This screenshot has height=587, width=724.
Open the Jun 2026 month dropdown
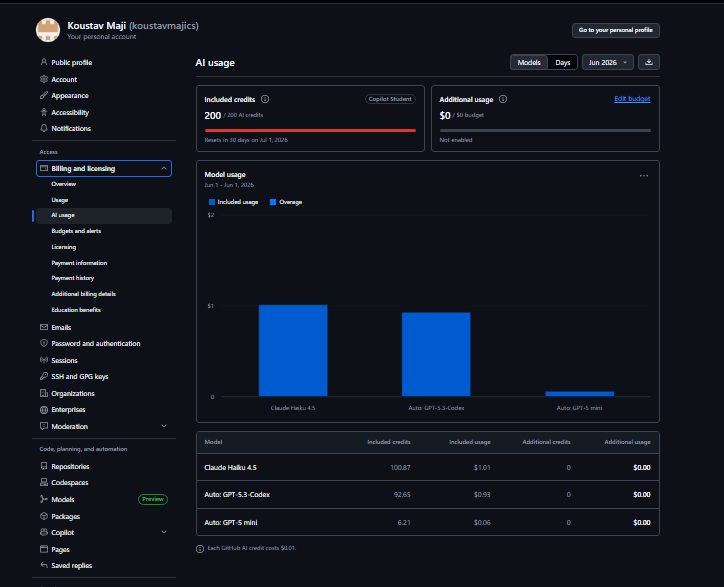(x=608, y=62)
